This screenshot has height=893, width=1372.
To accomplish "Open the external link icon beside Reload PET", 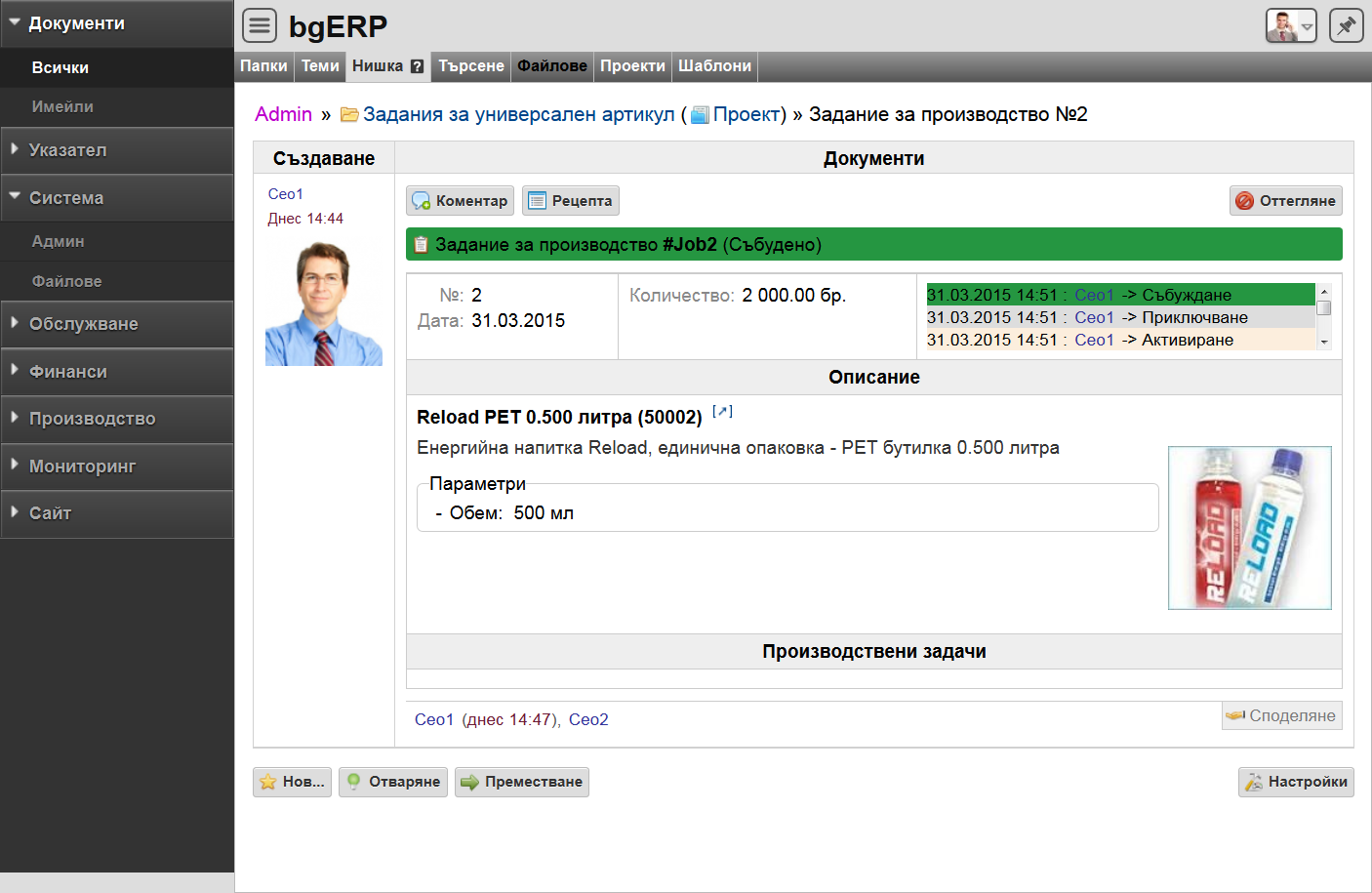I will click(722, 412).
